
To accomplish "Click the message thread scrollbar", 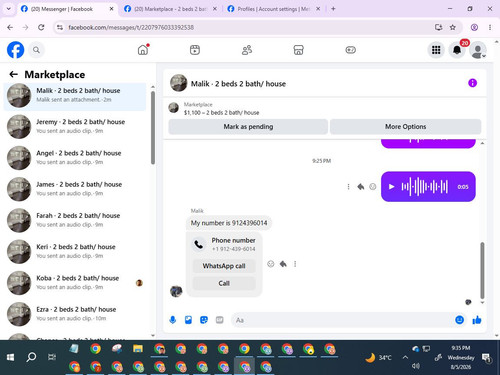I will click(482, 270).
